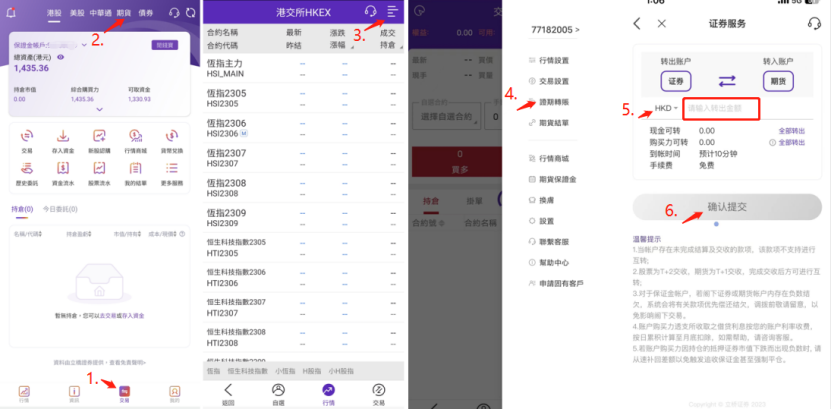Tap the 确认提交 submit button
Screen dimensions: 831x409
tap(727, 207)
